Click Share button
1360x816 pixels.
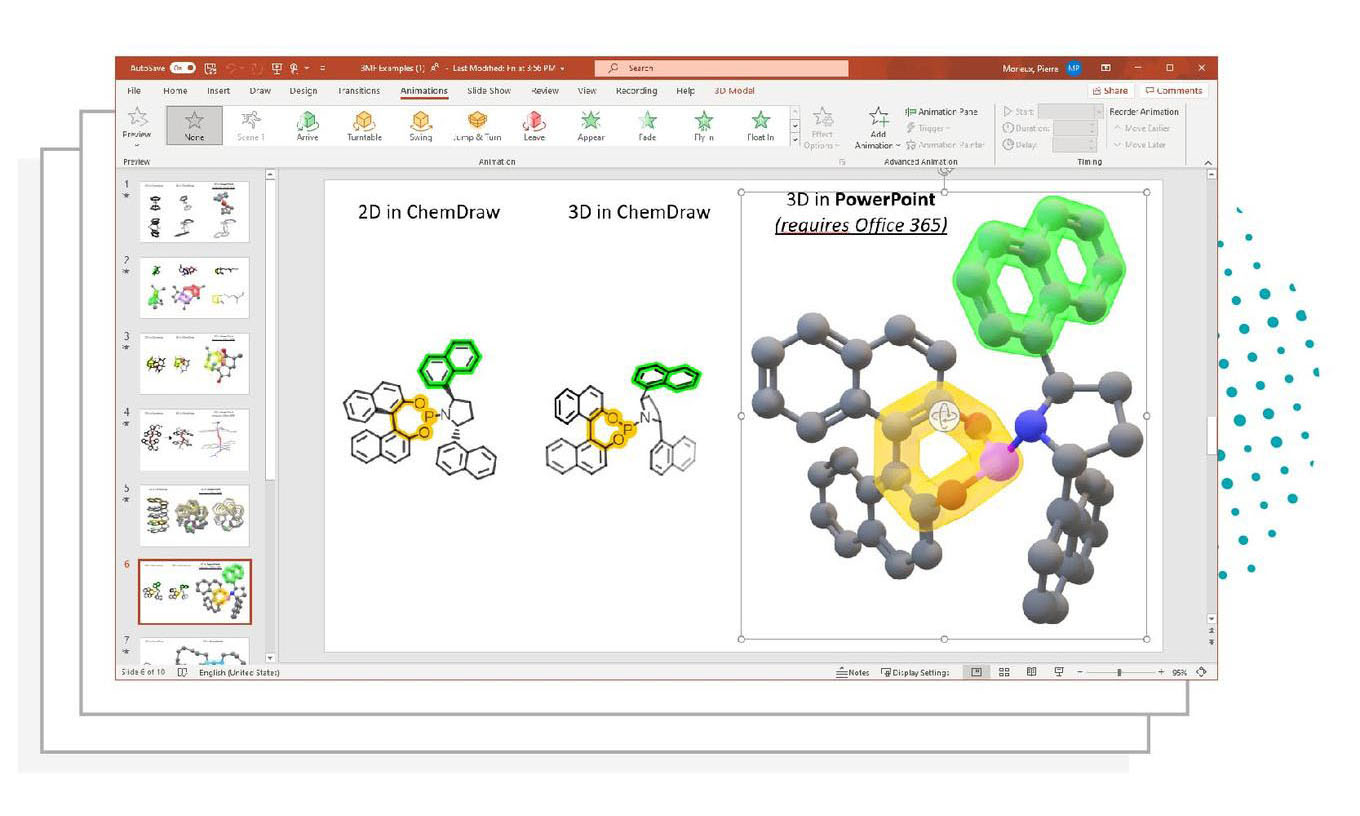pos(1110,91)
